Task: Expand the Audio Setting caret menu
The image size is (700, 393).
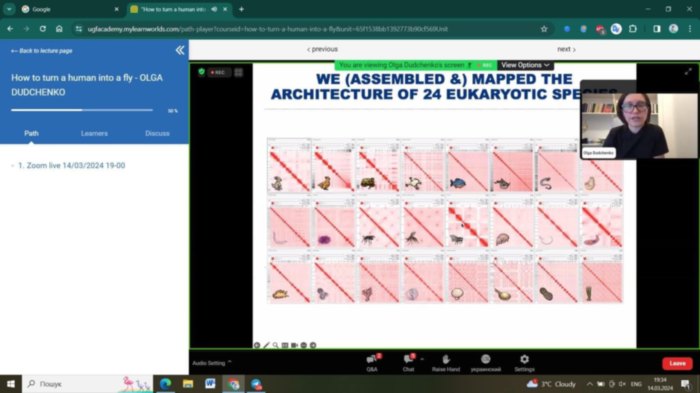Action: [229, 362]
